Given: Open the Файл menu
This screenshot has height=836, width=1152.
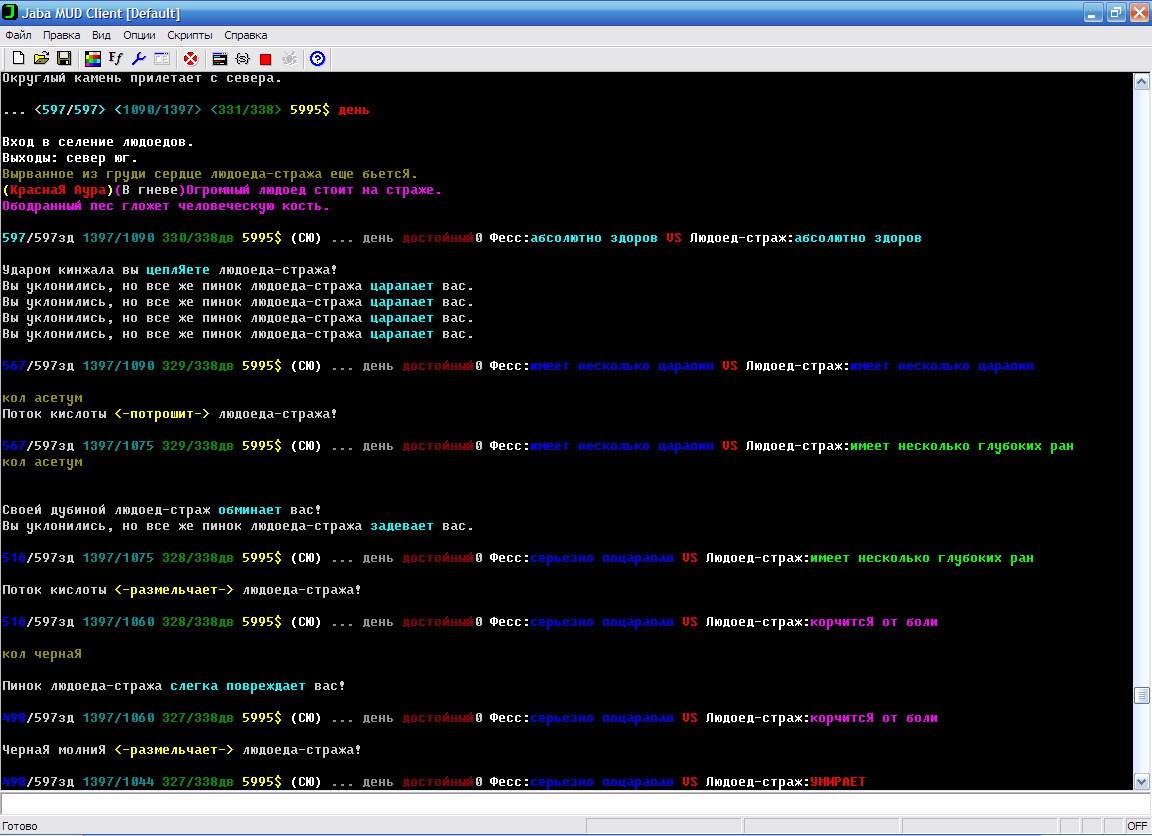Looking at the screenshot, I should (18, 35).
